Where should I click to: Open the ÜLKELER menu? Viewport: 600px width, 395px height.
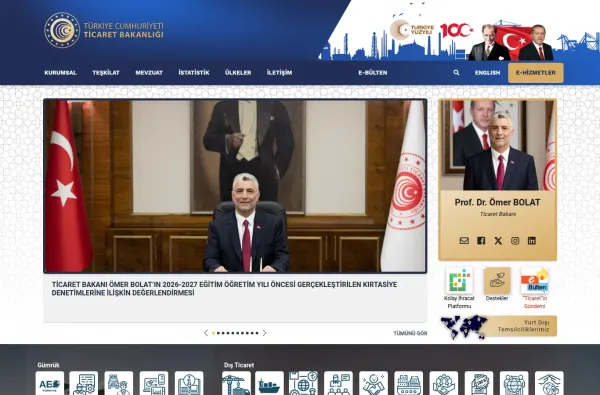point(238,73)
